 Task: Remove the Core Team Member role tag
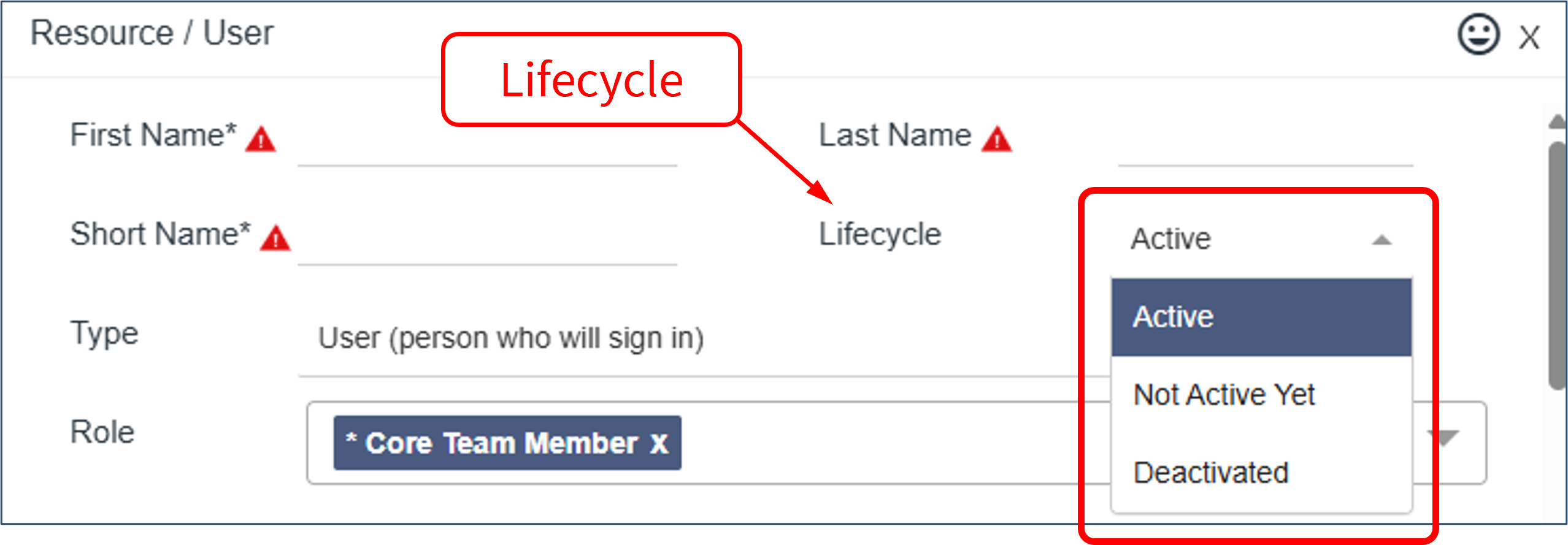coord(659,443)
